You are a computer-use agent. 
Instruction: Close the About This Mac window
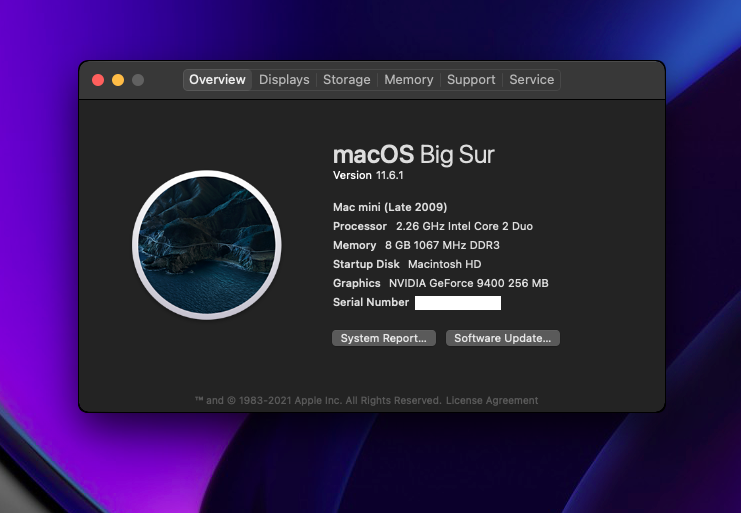coord(98,80)
